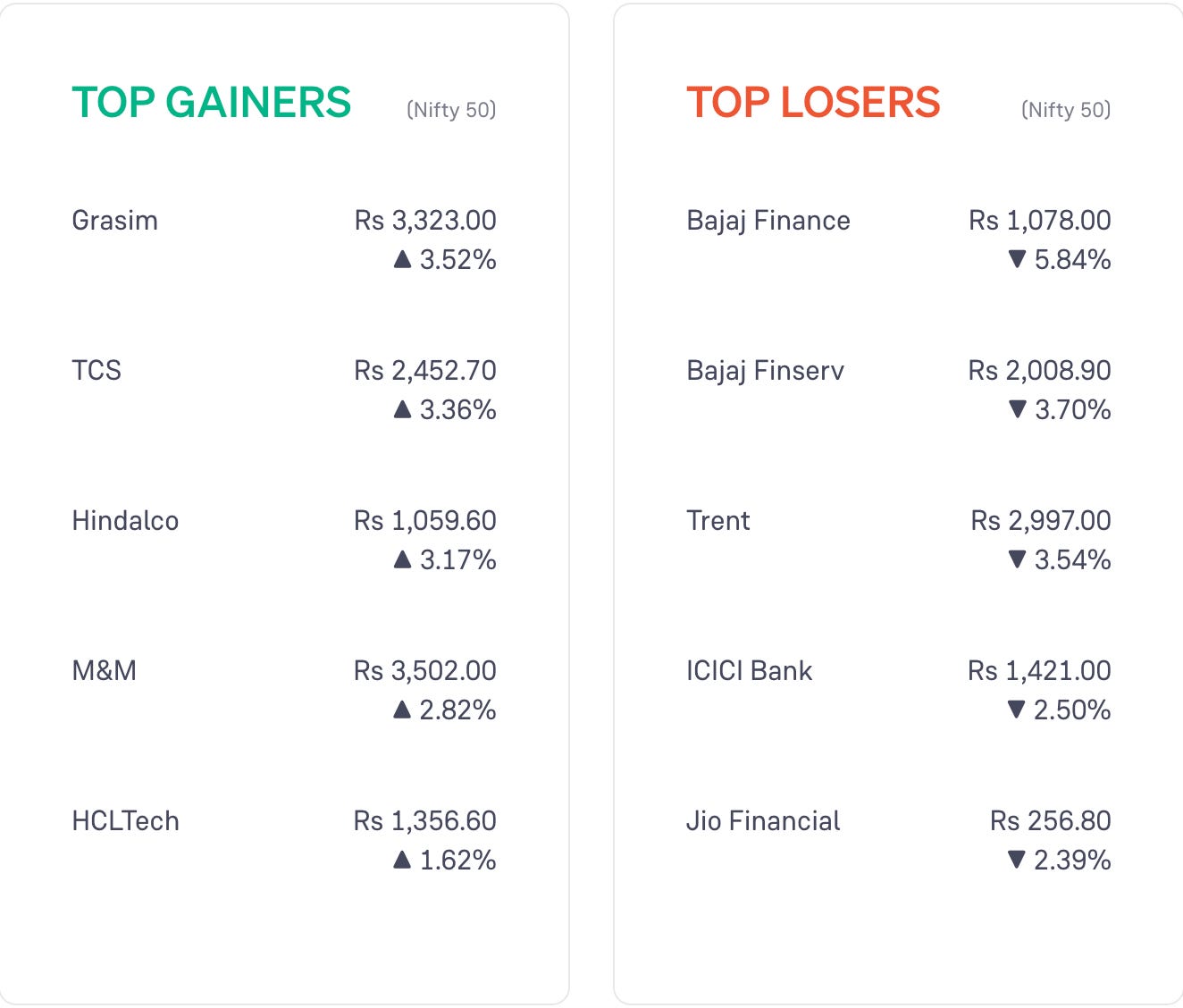Click the TOP GAINERS heading
The image size is (1183, 1008).
212,102
